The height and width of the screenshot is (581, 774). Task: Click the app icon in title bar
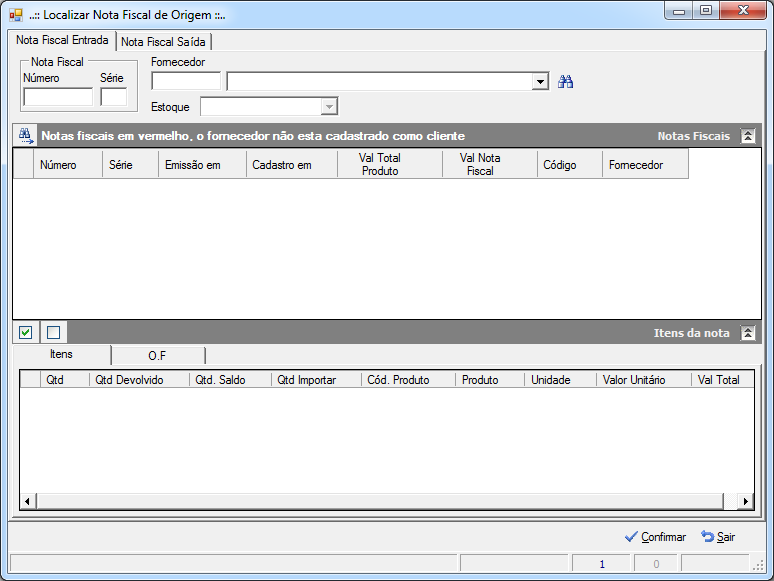(16, 15)
